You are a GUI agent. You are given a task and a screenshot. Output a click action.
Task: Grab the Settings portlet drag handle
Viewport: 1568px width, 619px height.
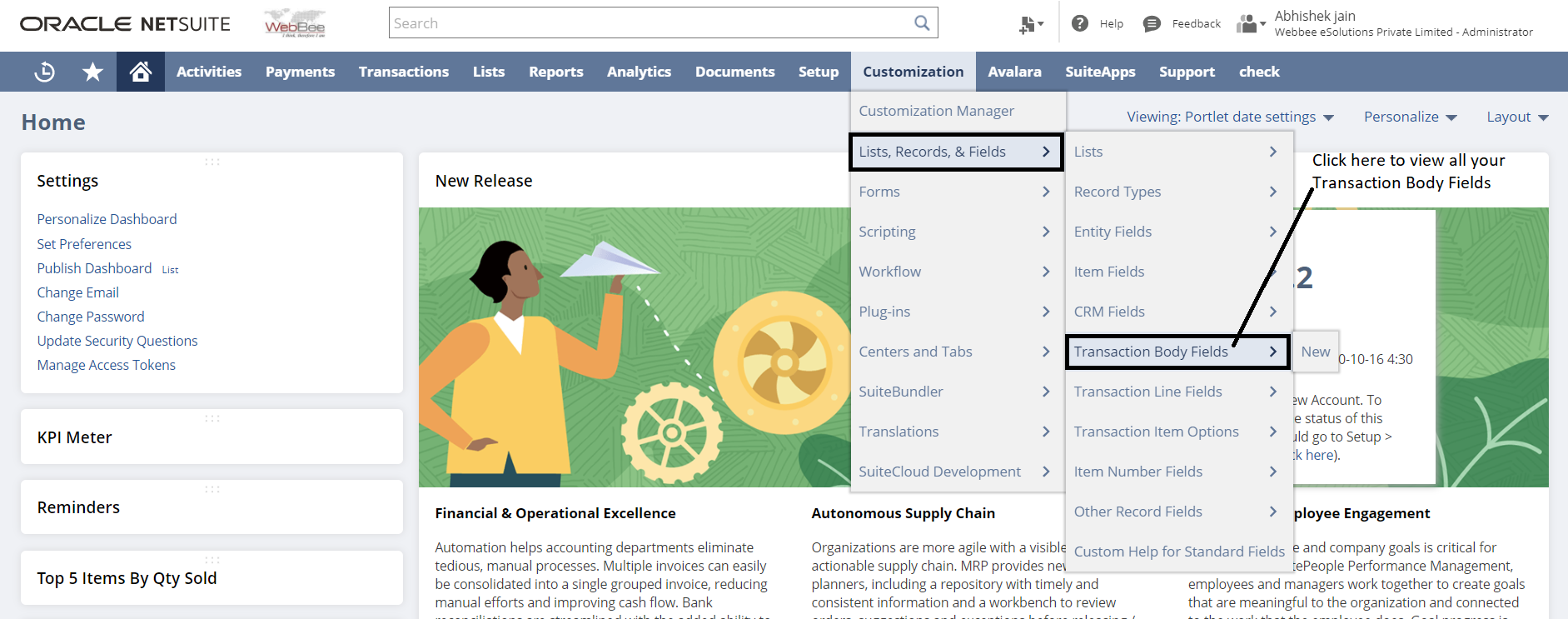click(x=212, y=162)
